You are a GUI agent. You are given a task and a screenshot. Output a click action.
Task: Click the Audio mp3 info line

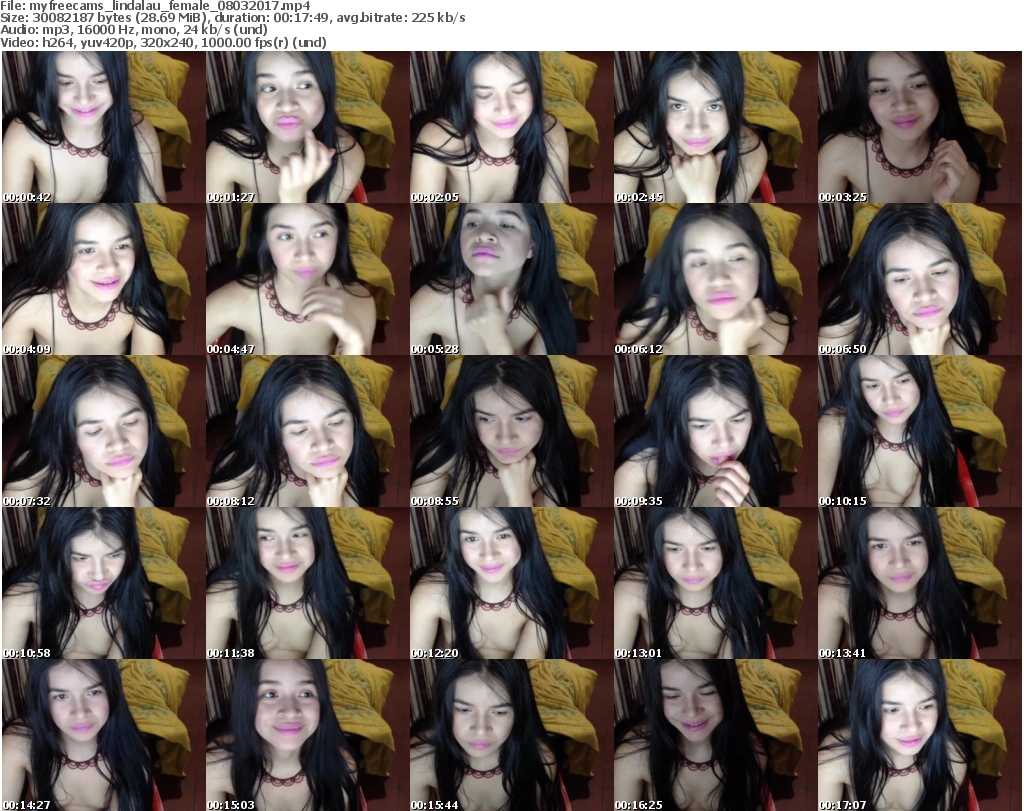[x=134, y=29]
